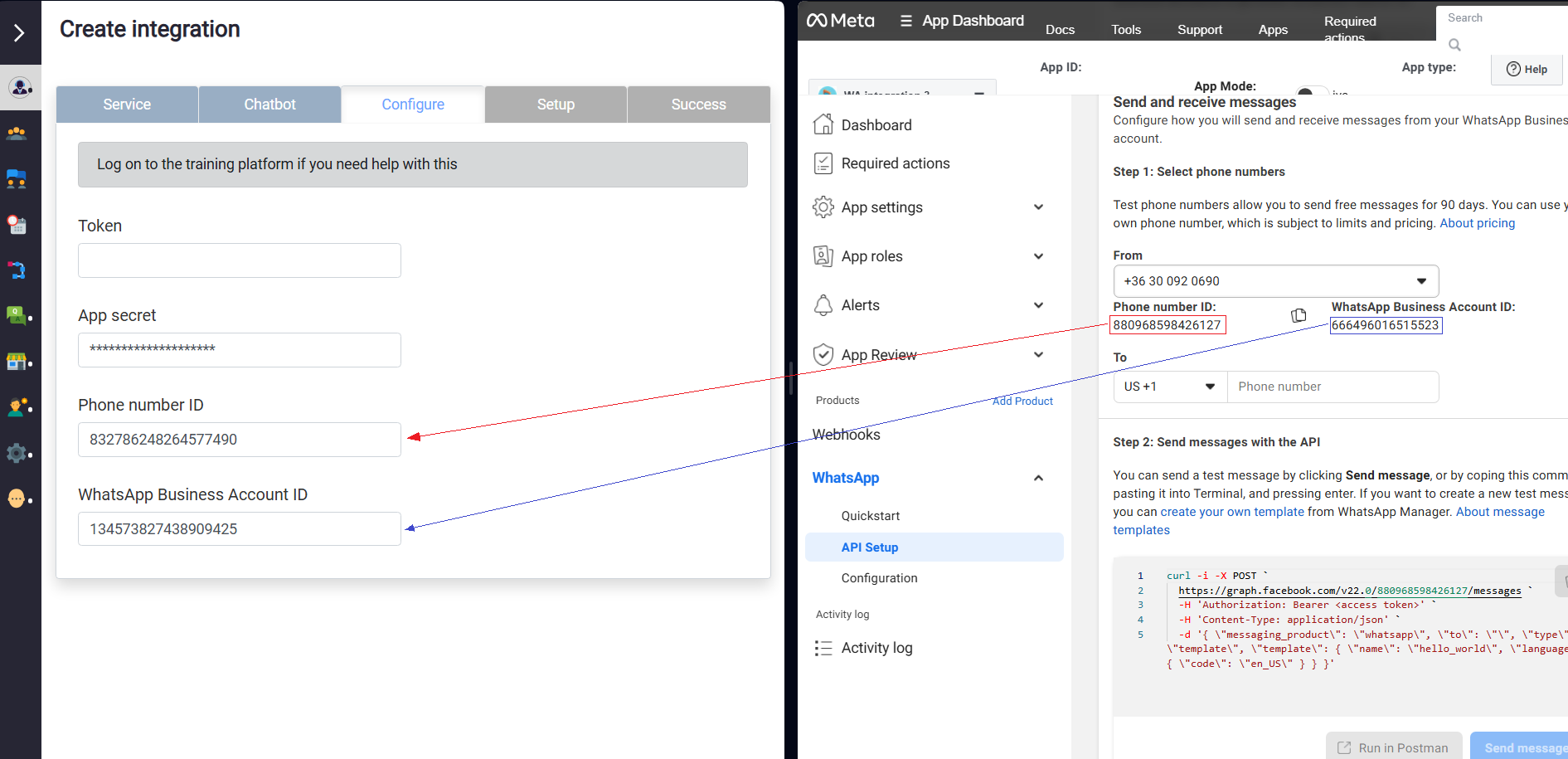Open the hamburger menu beside App Dashboard
The width and height of the screenshot is (1568, 759).
(x=905, y=21)
